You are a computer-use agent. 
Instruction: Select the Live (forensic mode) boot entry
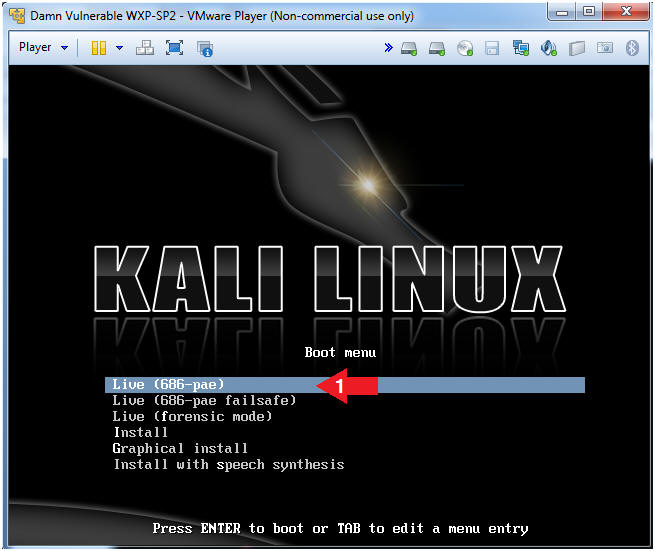pos(192,416)
